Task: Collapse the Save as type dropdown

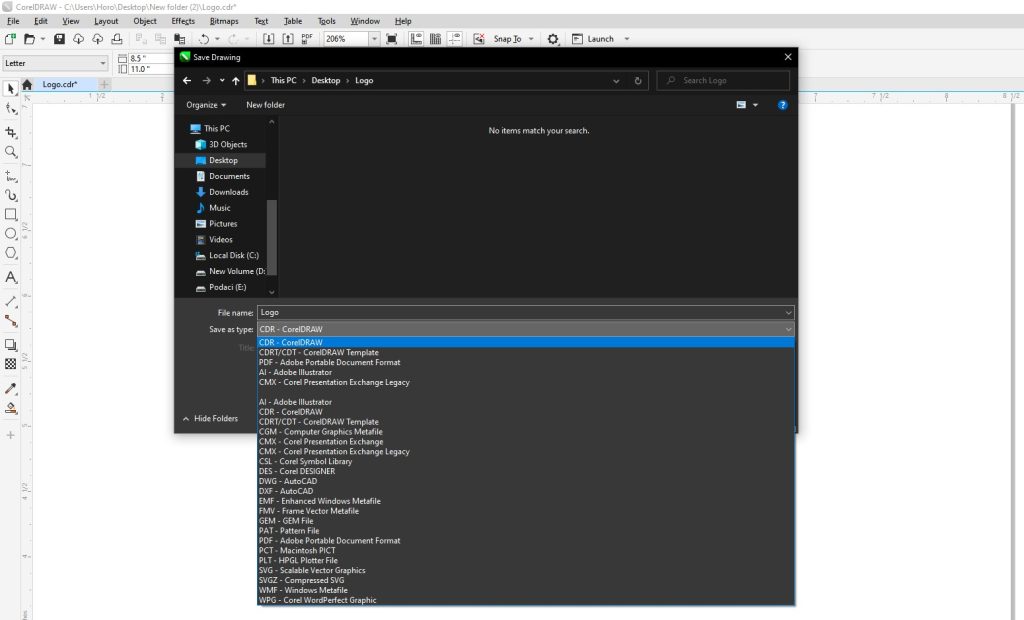Action: click(788, 329)
